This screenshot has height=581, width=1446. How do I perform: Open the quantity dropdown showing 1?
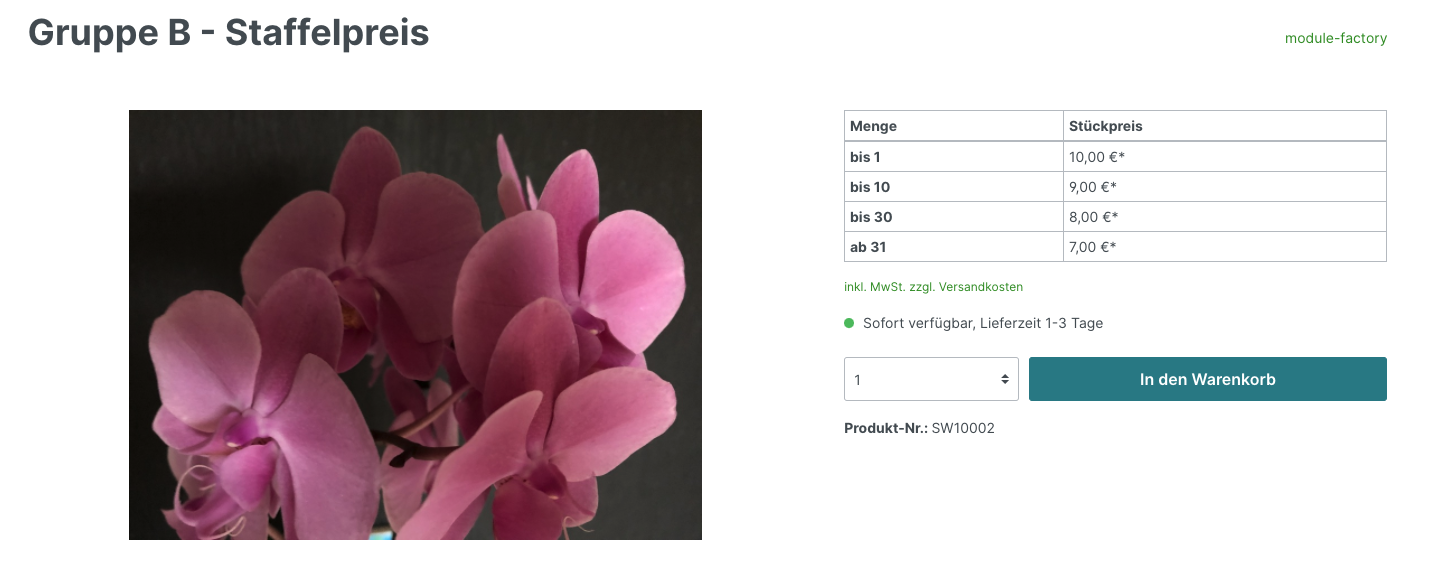coord(931,379)
